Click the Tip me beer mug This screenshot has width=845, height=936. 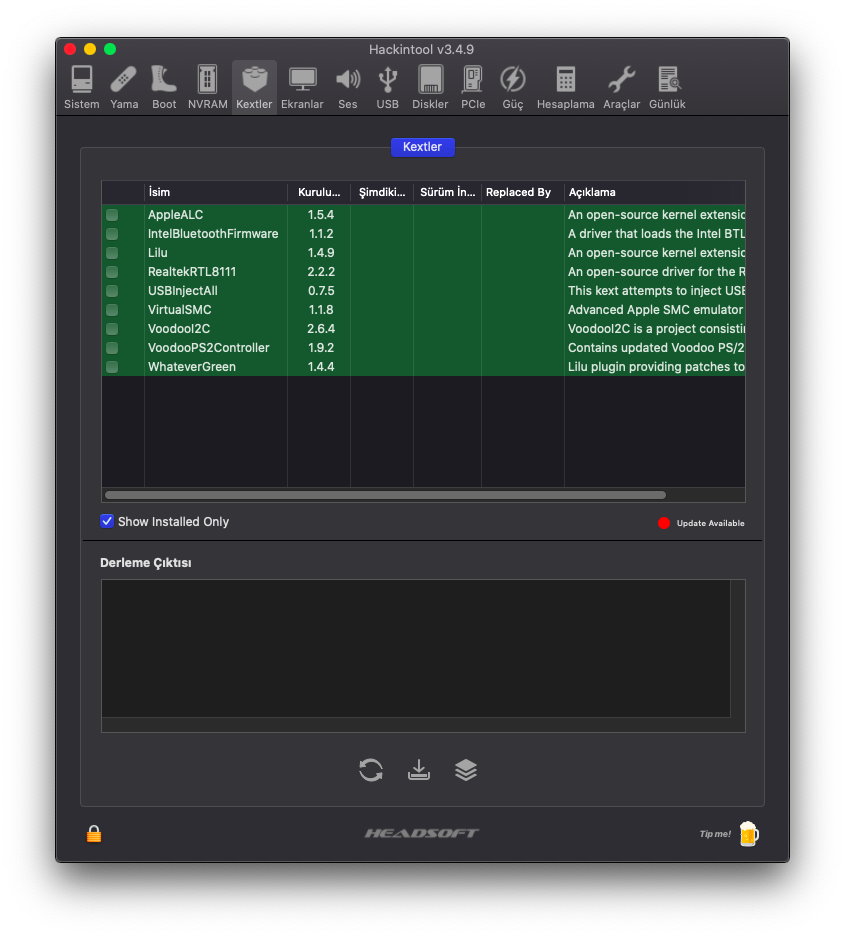click(x=749, y=834)
